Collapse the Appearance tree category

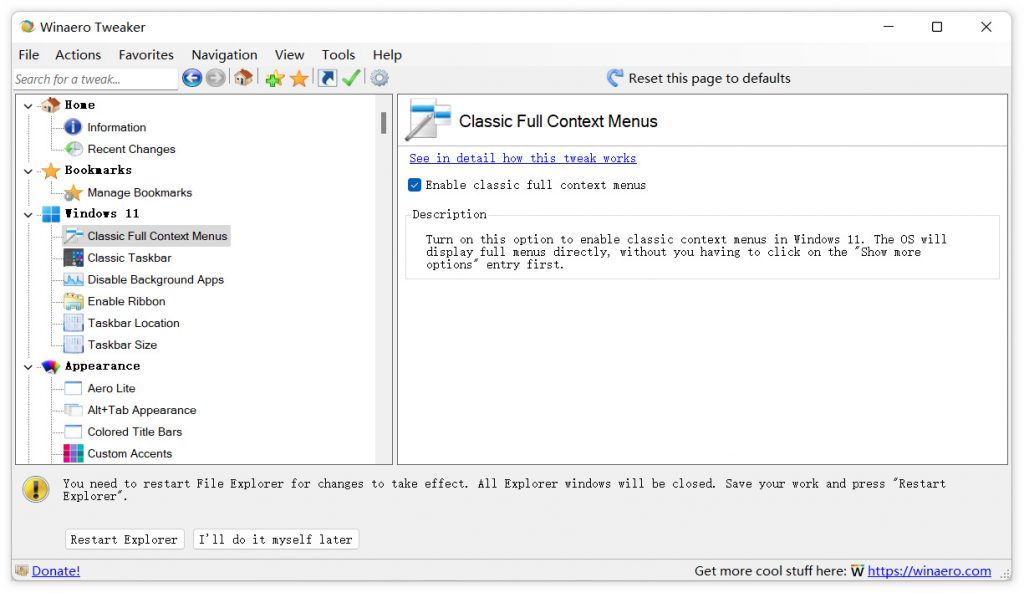(x=28, y=367)
